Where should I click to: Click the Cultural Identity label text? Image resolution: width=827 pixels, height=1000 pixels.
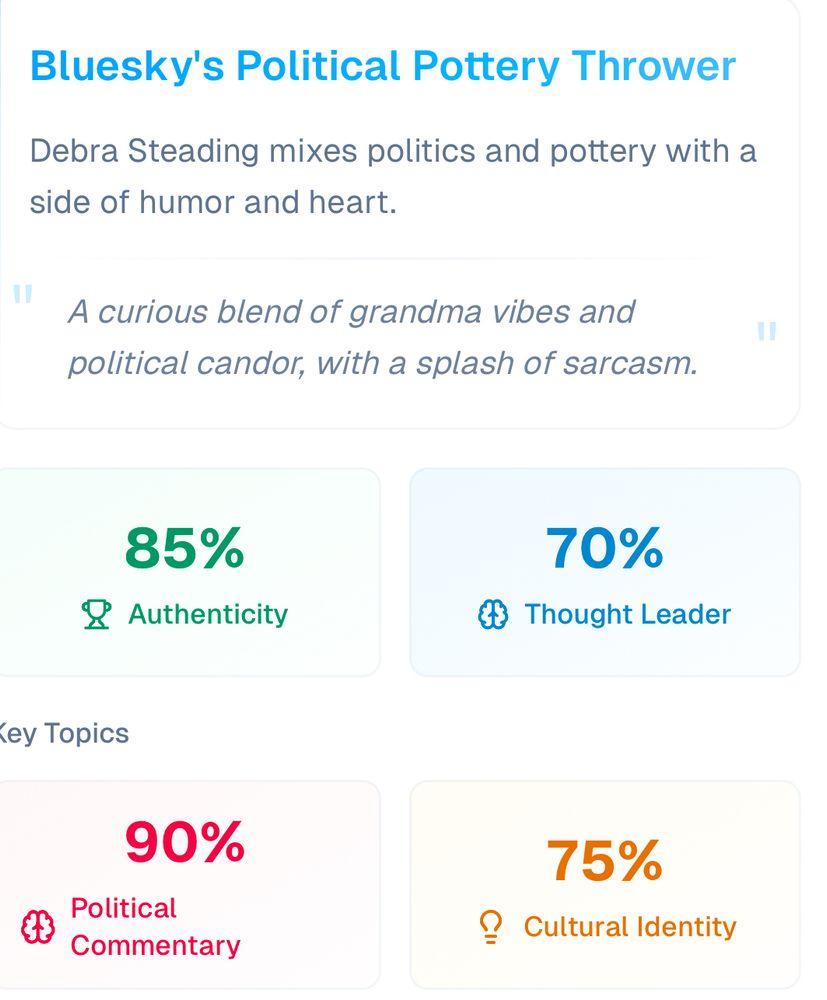[x=630, y=927]
